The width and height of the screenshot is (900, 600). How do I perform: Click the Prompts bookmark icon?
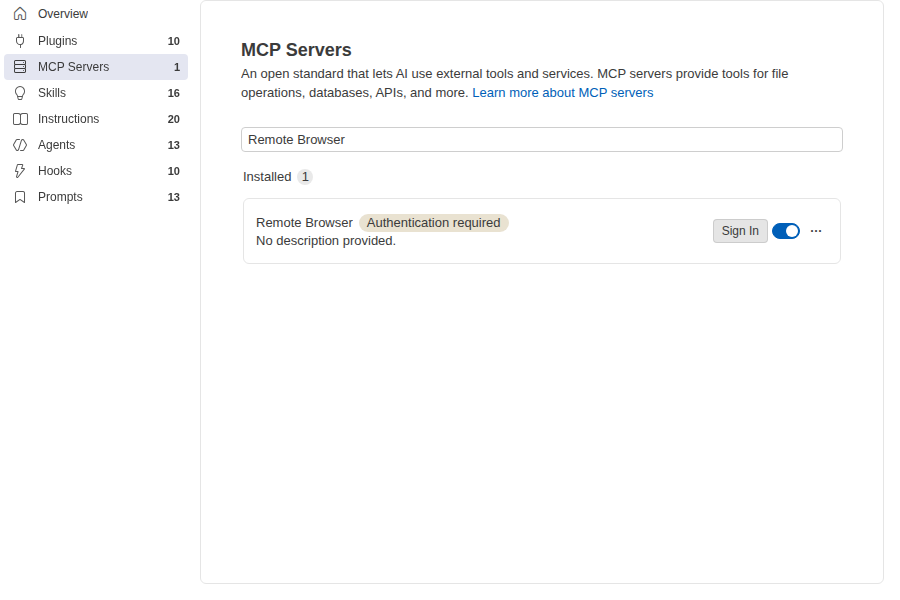pyautogui.click(x=20, y=197)
